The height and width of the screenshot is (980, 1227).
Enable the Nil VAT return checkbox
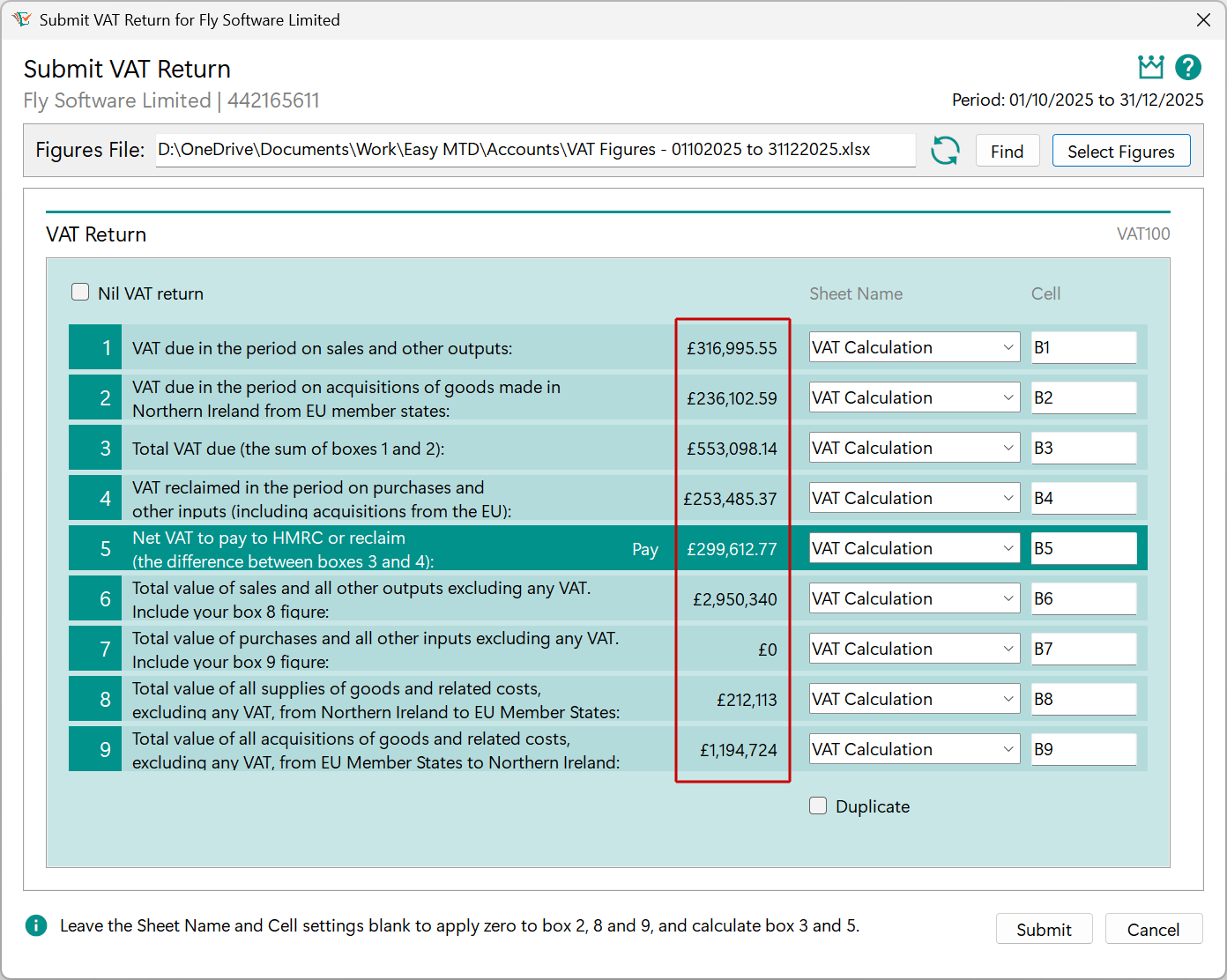(80, 291)
